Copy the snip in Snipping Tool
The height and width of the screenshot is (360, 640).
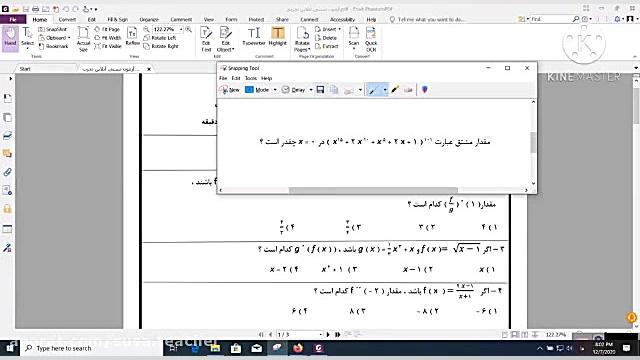[334, 90]
